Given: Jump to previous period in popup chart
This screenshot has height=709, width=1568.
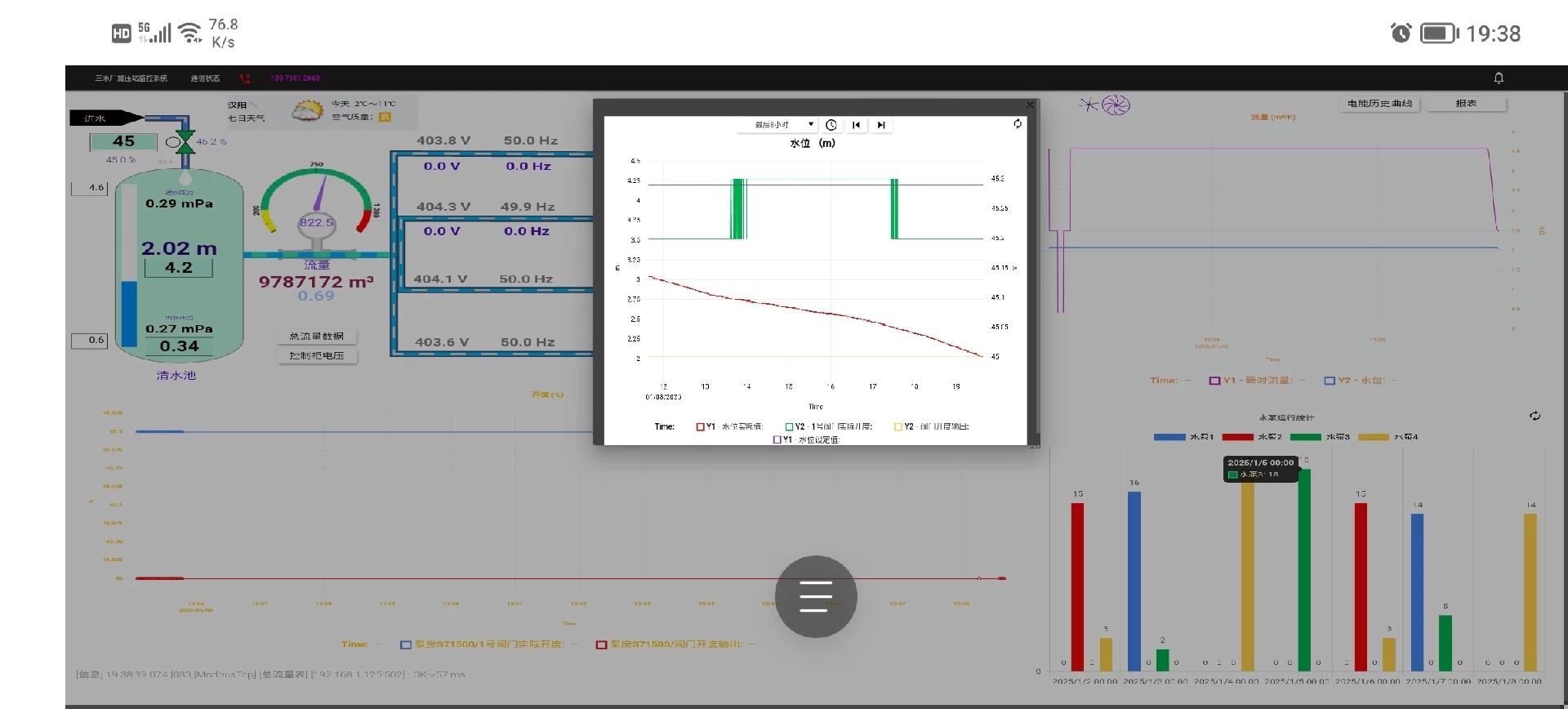Looking at the screenshot, I should point(856,125).
